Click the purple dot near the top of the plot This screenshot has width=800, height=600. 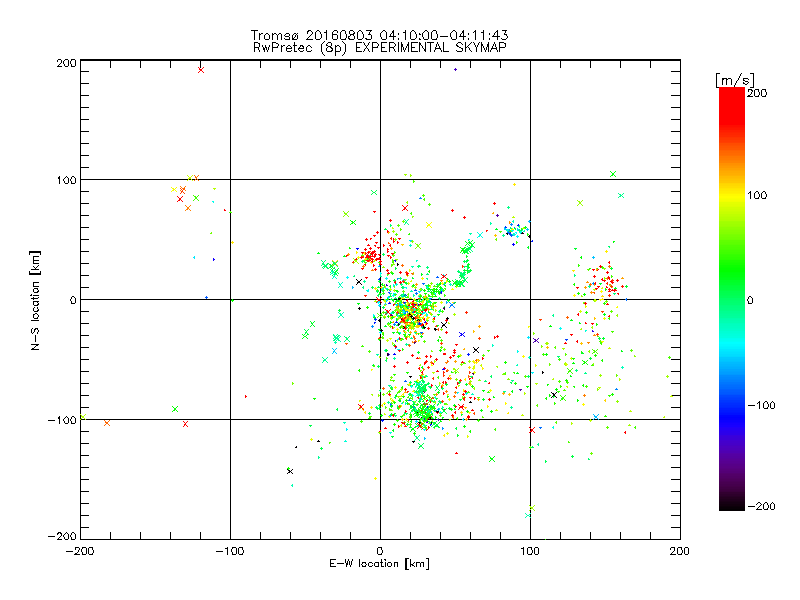coord(455,69)
